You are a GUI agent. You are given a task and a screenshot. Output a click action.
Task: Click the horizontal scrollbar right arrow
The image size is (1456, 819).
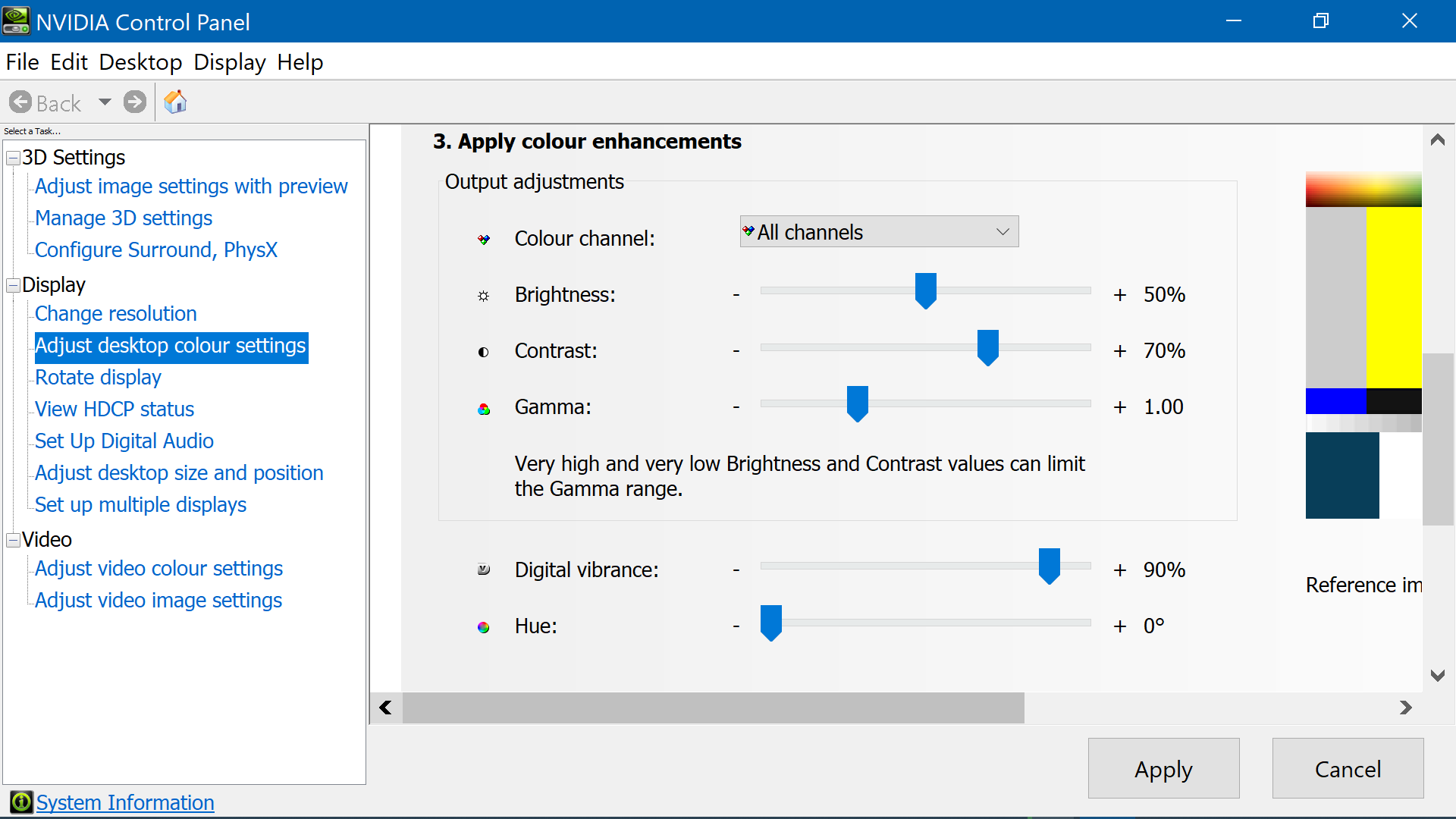1405,708
